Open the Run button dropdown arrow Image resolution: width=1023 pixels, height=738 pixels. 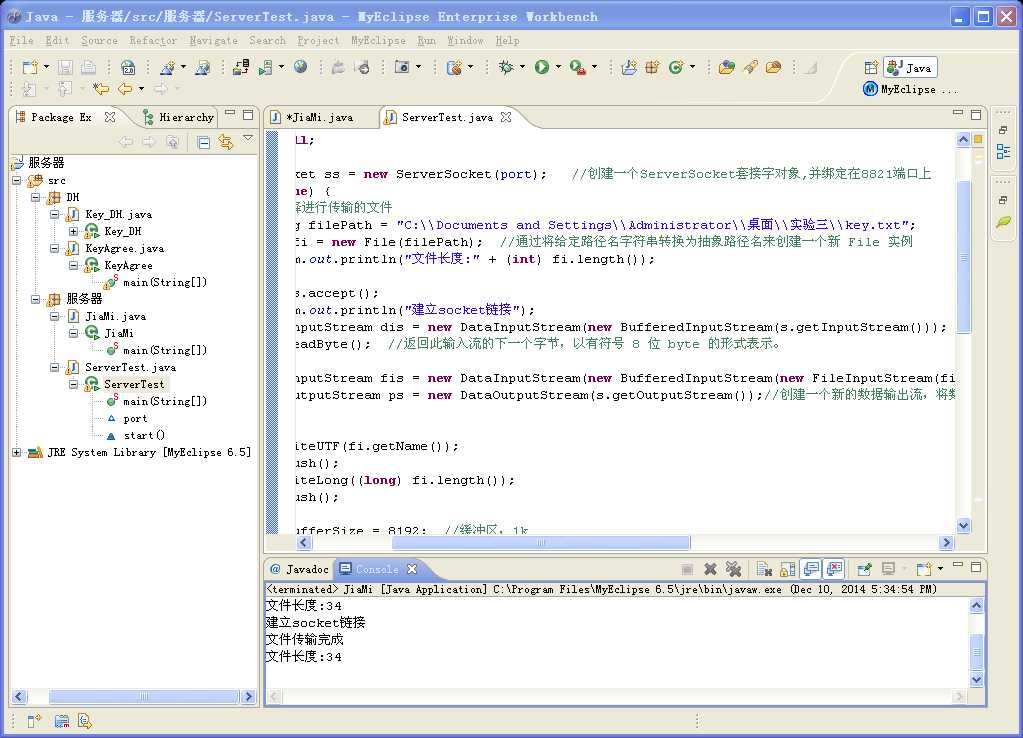pyautogui.click(x=558, y=67)
